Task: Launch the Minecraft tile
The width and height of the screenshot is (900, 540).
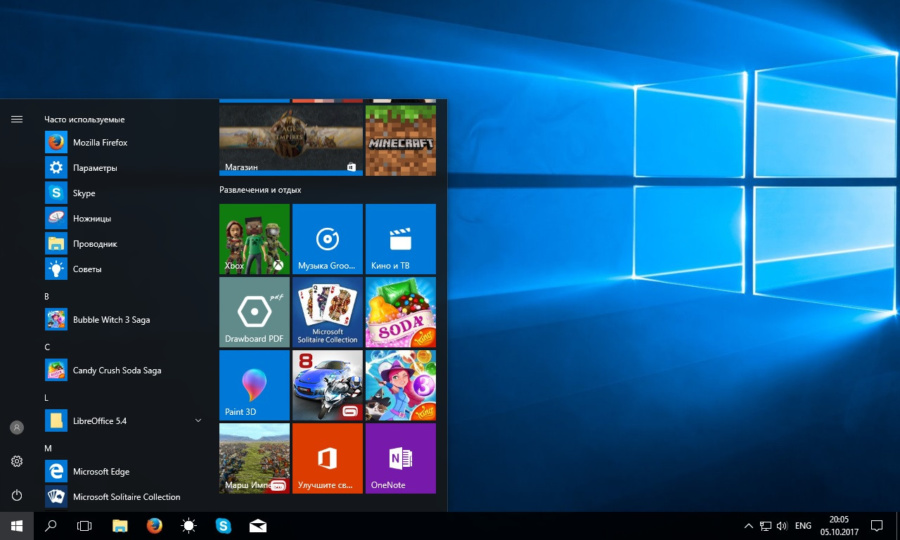Action: point(401,139)
